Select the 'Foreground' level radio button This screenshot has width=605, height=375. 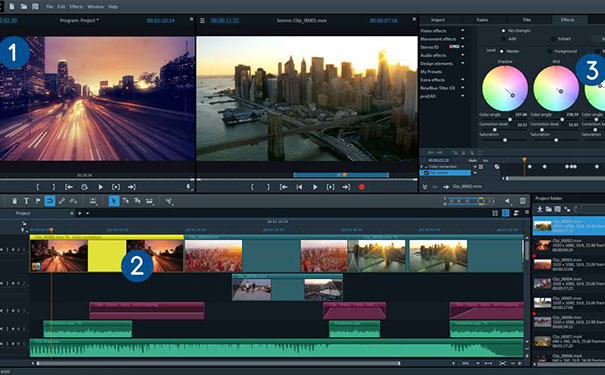coord(549,51)
